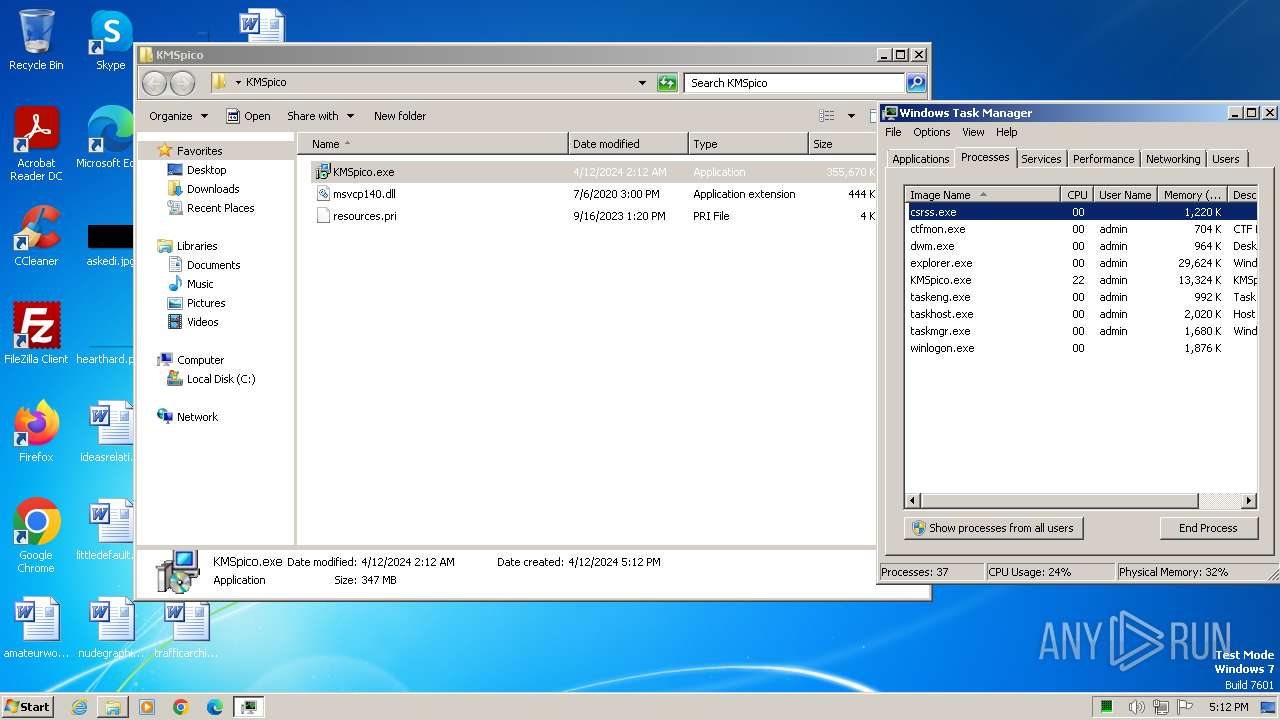The height and width of the screenshot is (720, 1280).
Task: Click Task Manager taskbar button
Action: [x=248, y=707]
